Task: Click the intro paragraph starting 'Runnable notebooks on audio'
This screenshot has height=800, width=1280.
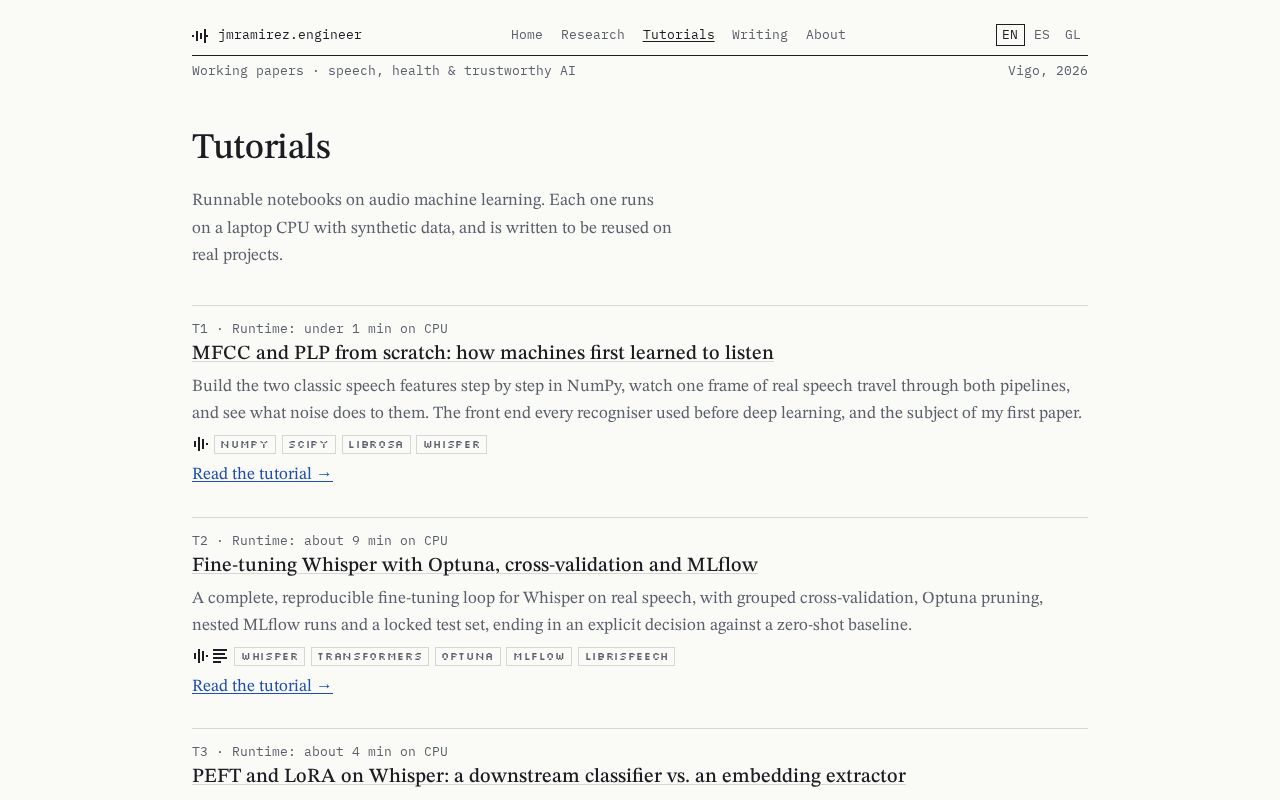Action: pyautogui.click(x=432, y=227)
